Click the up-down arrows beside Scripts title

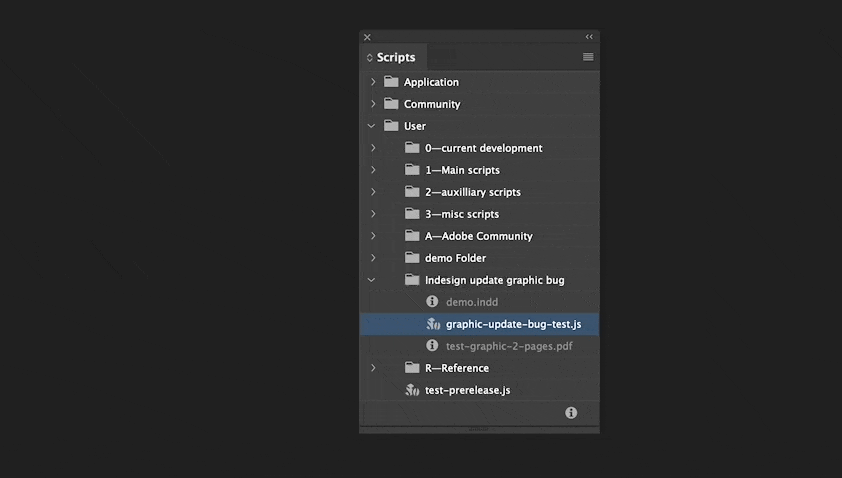pos(369,57)
